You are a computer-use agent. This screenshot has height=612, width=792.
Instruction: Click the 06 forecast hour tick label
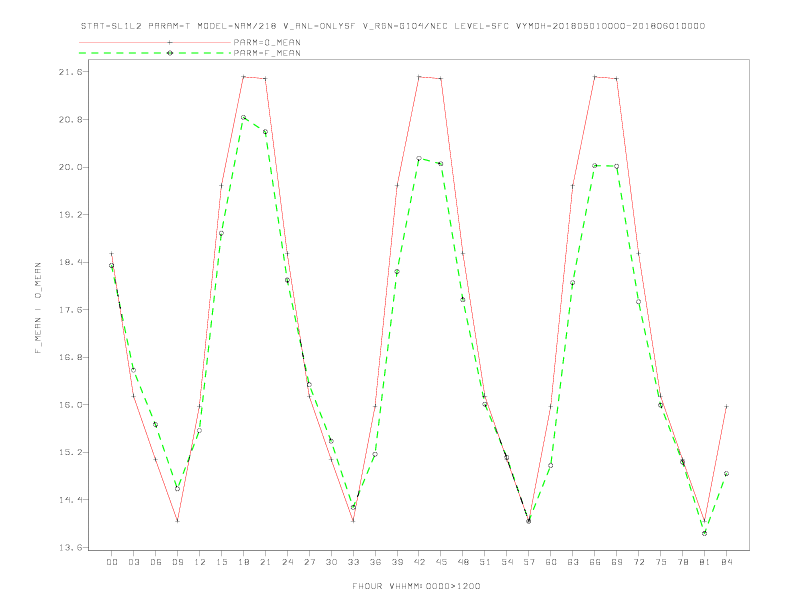[x=156, y=562]
